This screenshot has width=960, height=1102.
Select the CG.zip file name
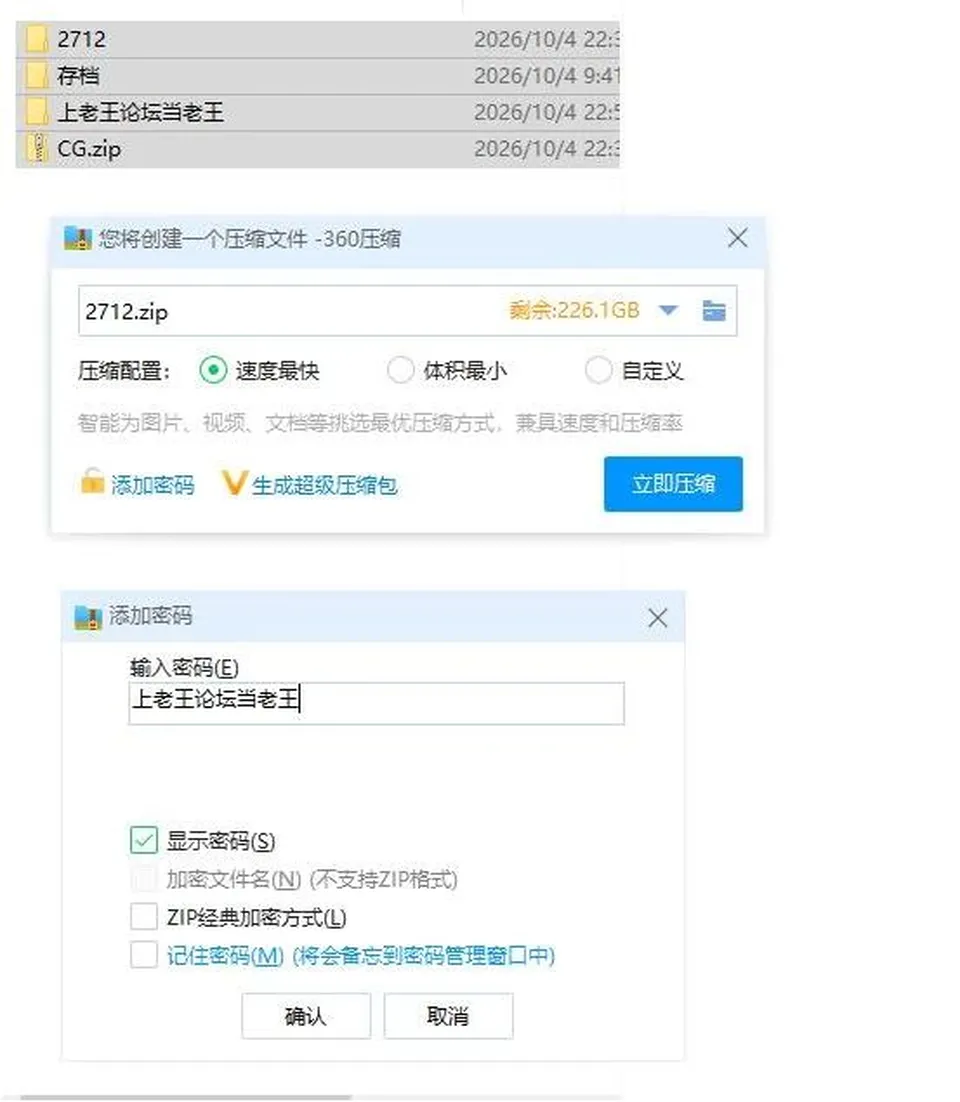coord(89,149)
